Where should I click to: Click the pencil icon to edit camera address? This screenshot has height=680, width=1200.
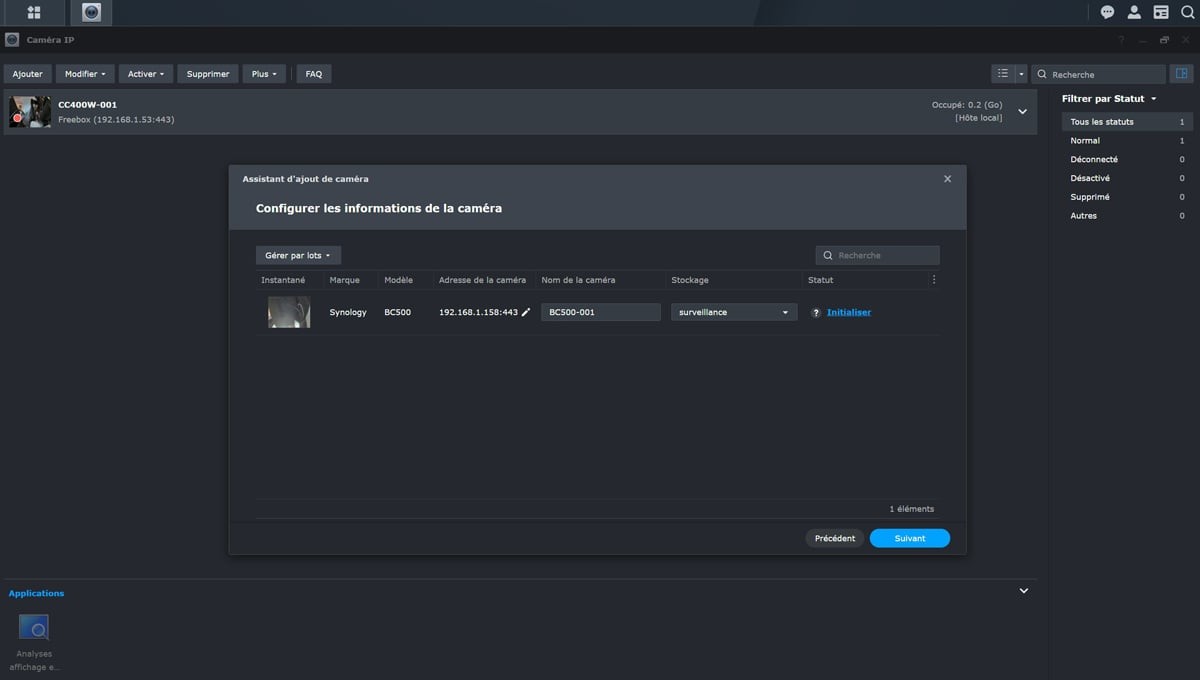click(x=526, y=312)
